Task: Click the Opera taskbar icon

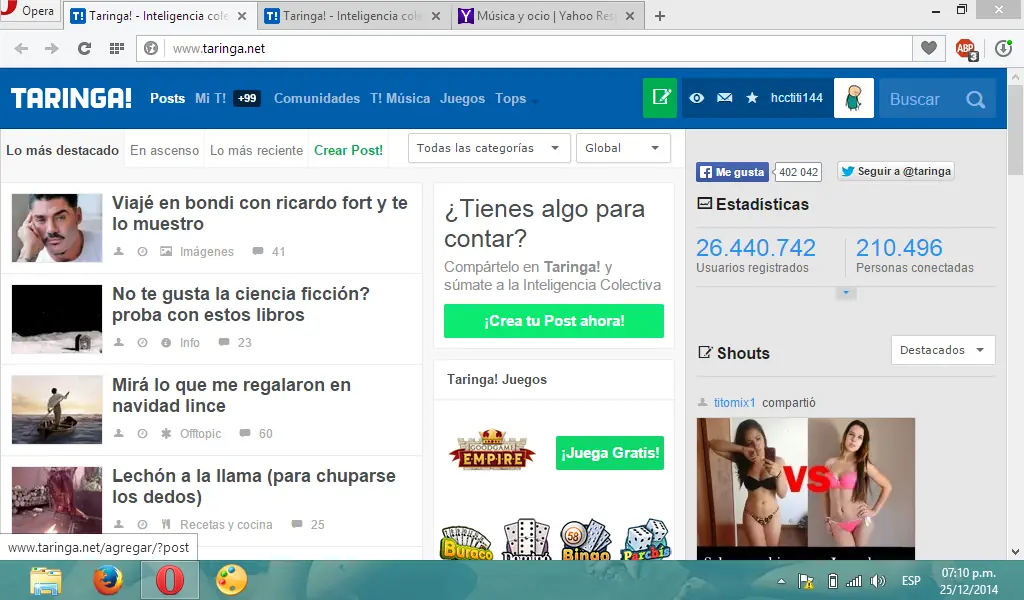Action: click(x=169, y=580)
